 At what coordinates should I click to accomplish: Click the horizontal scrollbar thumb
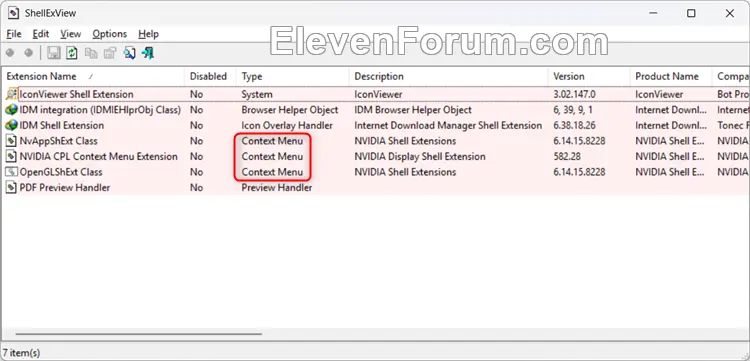139,334
